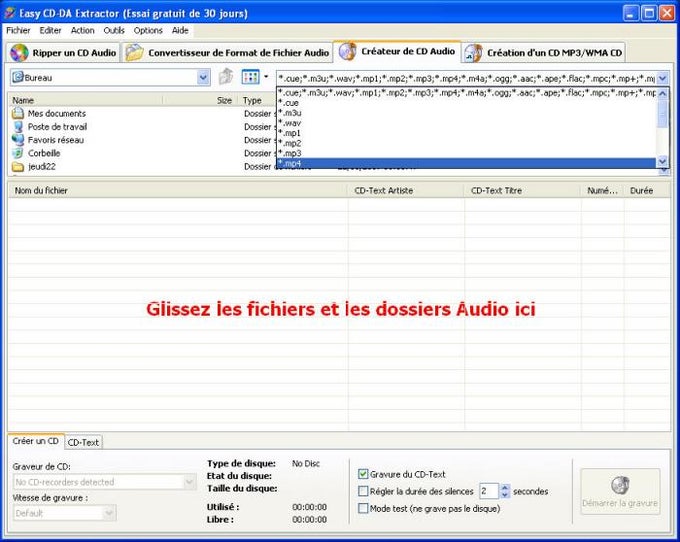Open the Vitesse de gravure dropdown

pos(109,513)
